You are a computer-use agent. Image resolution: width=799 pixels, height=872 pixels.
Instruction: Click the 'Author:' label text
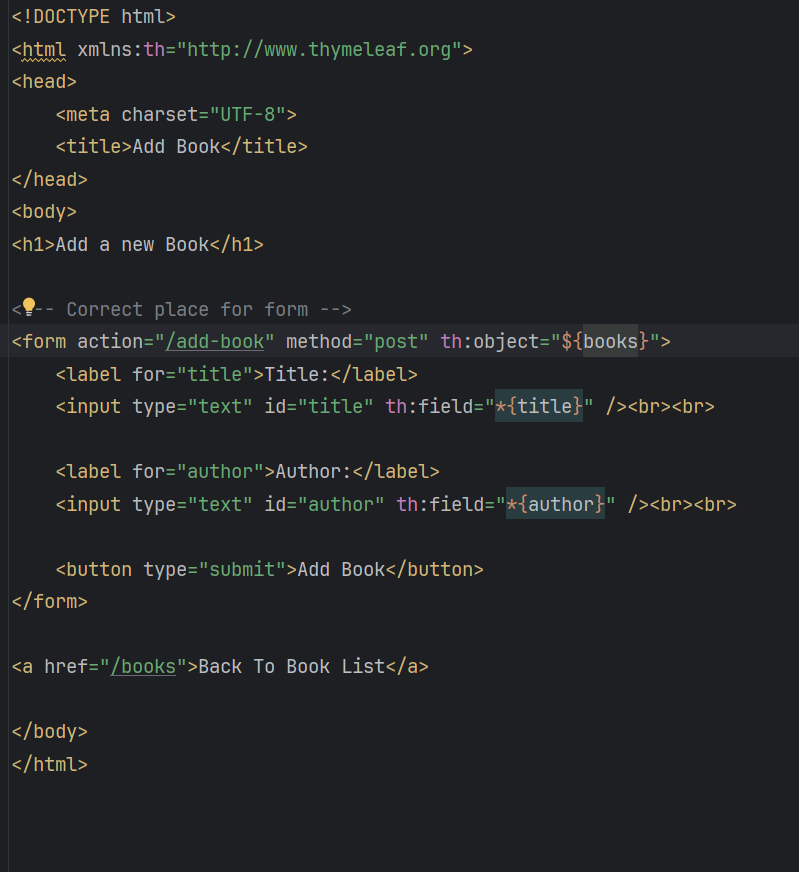pos(314,472)
